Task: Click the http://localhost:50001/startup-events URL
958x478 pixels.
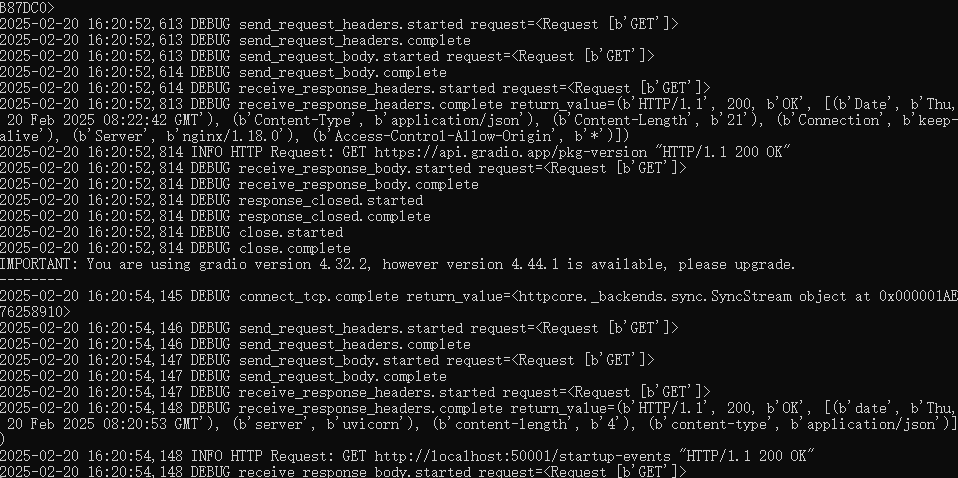Action: click(x=524, y=456)
